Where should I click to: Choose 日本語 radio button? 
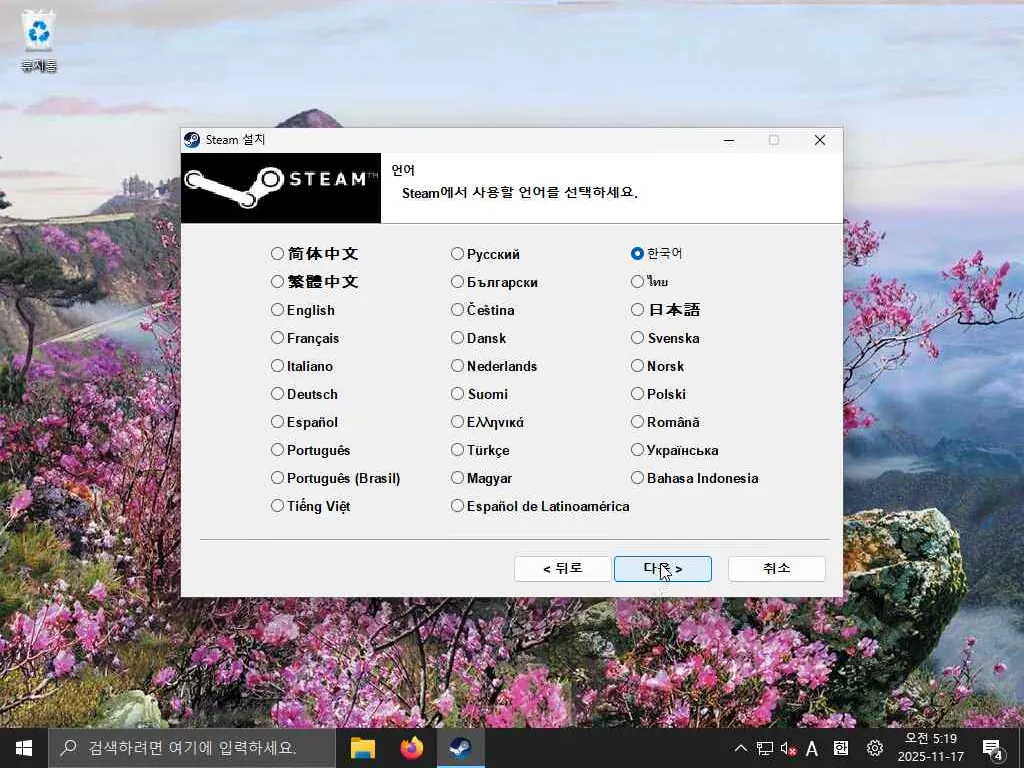coord(666,310)
